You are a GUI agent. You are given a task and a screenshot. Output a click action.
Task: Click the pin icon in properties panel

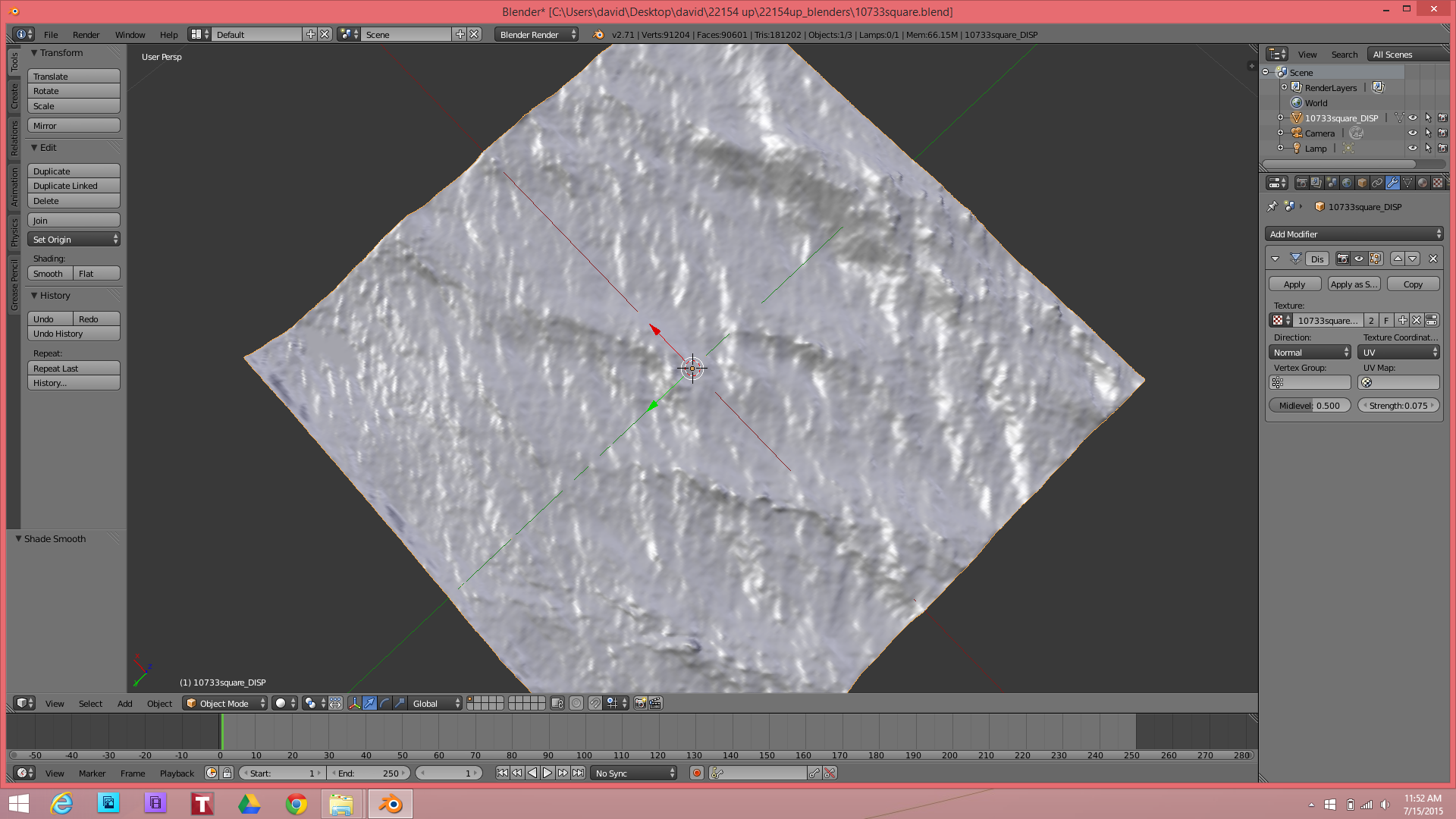point(1272,206)
